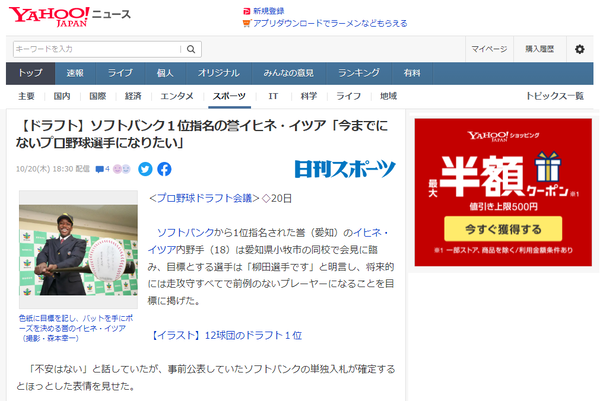This screenshot has width=600, height=401.
Task: Open the ソフトバンク link in article body
Action: (x=185, y=232)
